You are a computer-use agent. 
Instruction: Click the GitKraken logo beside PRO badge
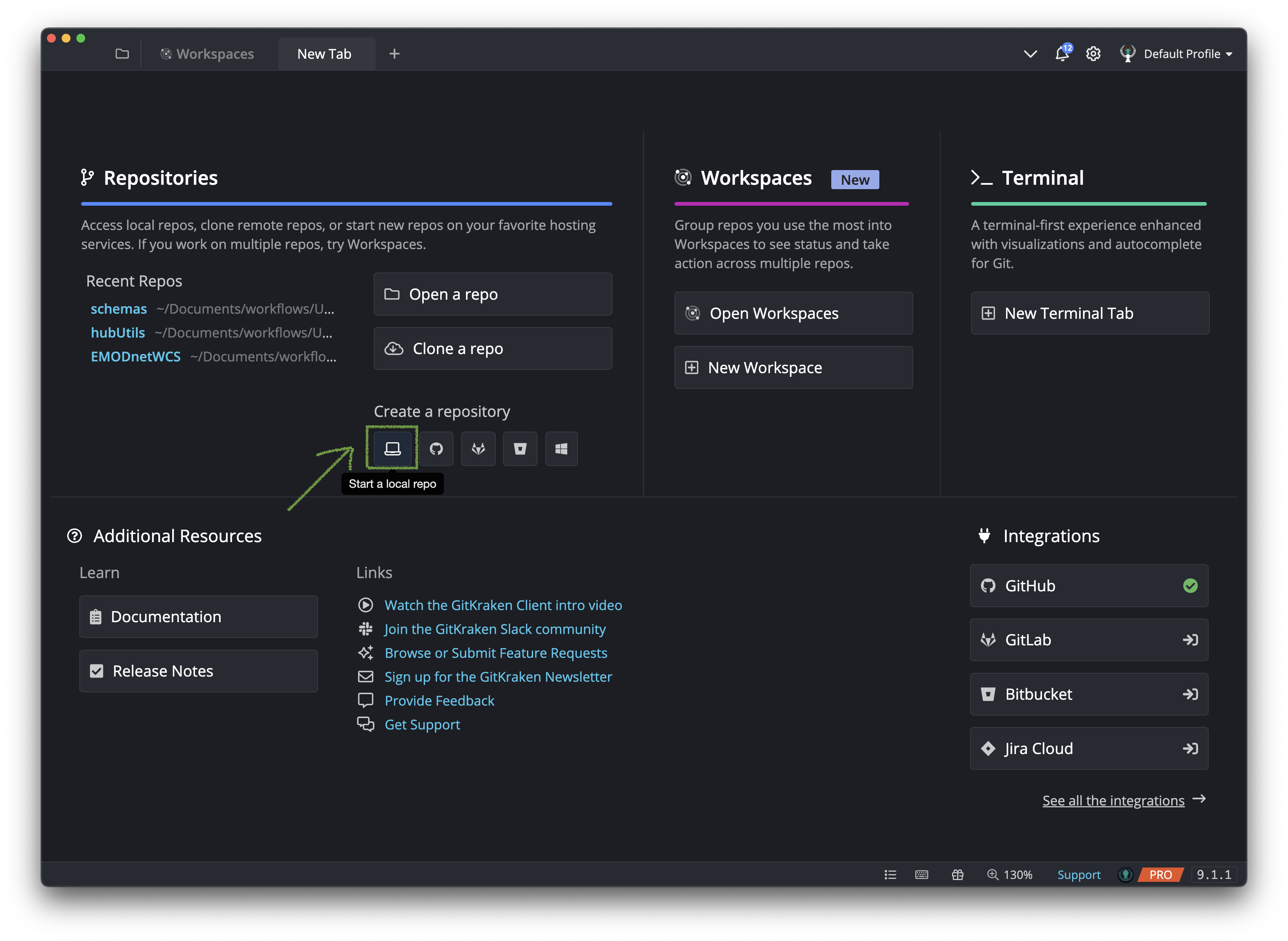point(1126,875)
